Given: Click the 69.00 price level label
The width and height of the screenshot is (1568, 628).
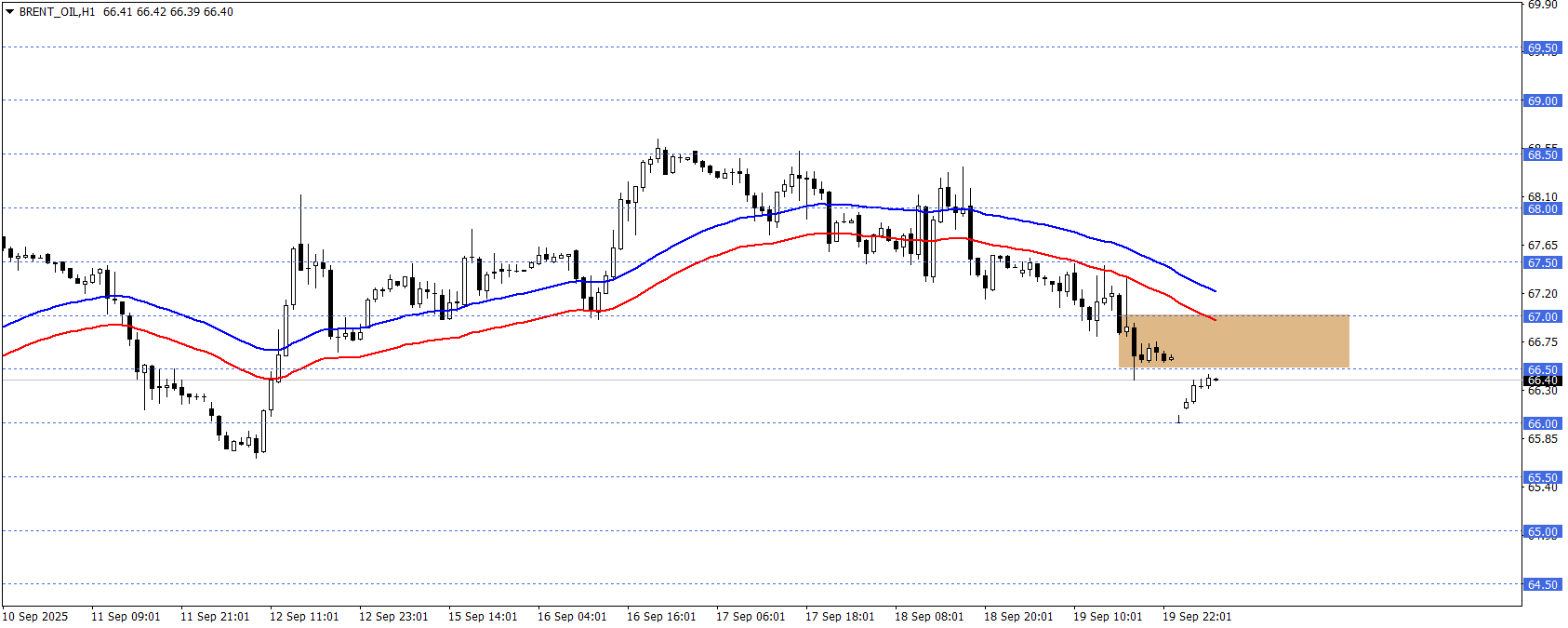Looking at the screenshot, I should [1542, 100].
